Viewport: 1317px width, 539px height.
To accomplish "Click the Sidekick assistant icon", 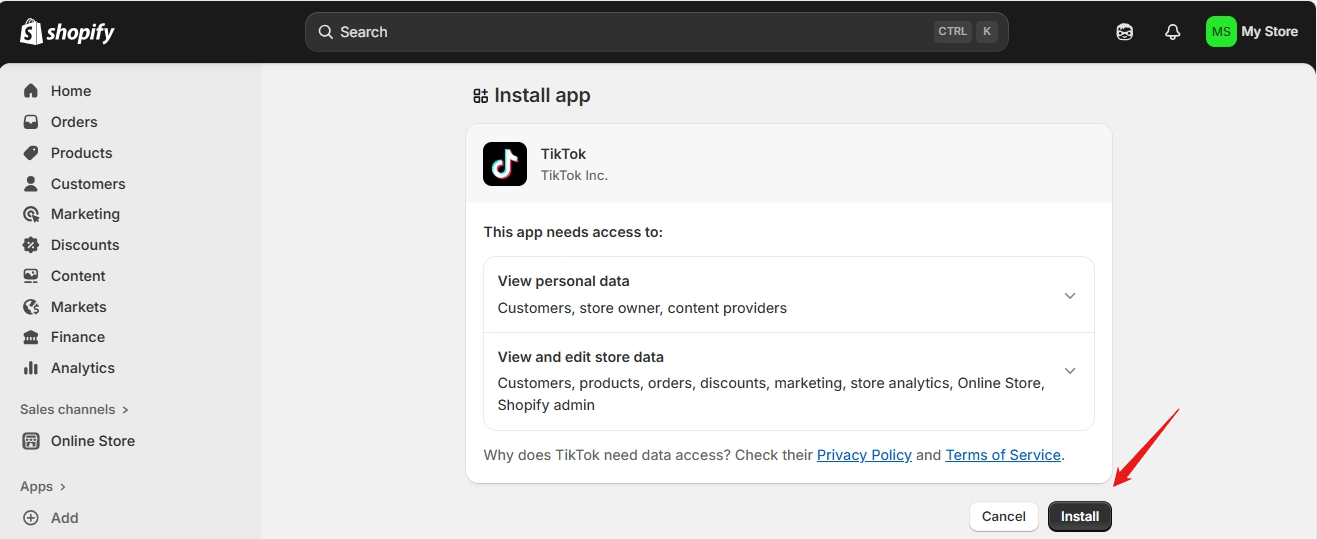I will (x=1125, y=32).
